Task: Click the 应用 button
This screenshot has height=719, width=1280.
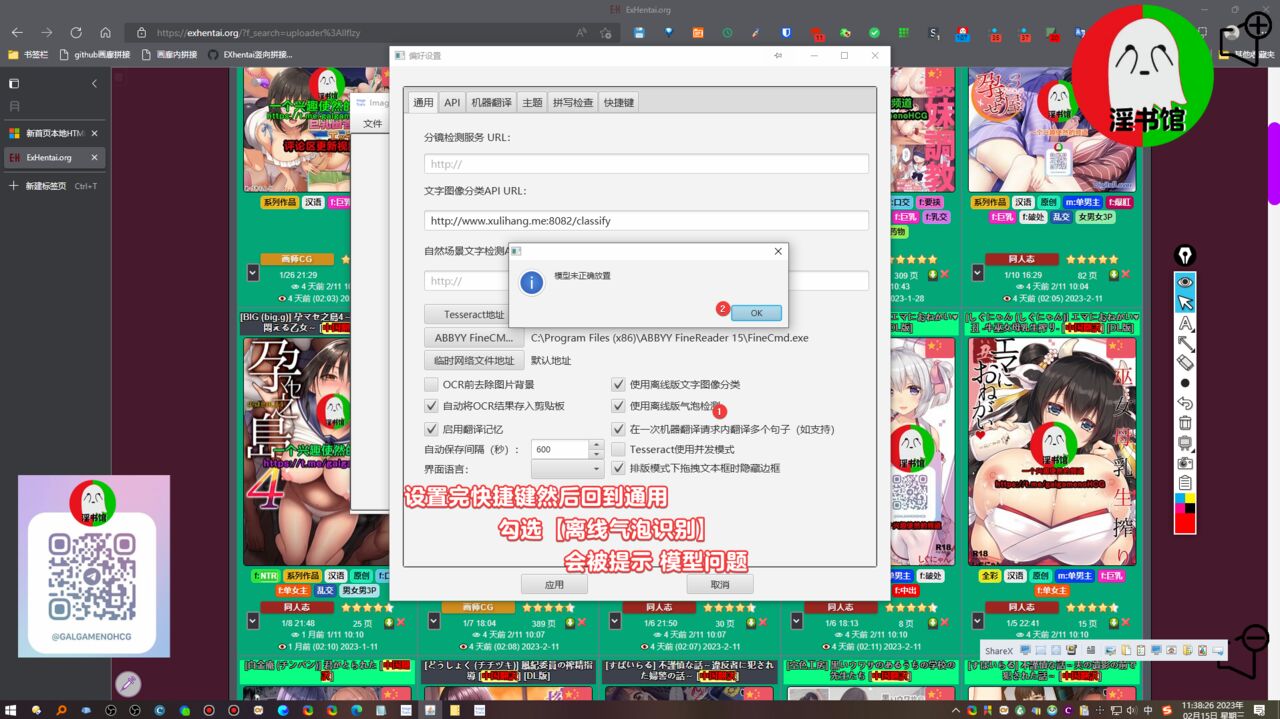Action: click(x=554, y=584)
